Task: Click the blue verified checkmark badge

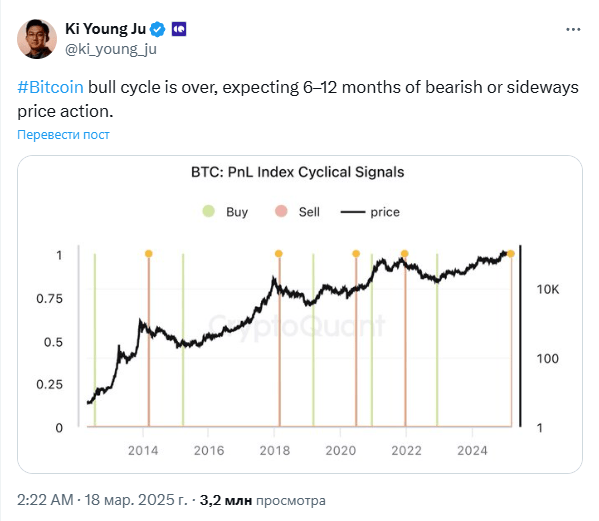Action: (x=157, y=29)
